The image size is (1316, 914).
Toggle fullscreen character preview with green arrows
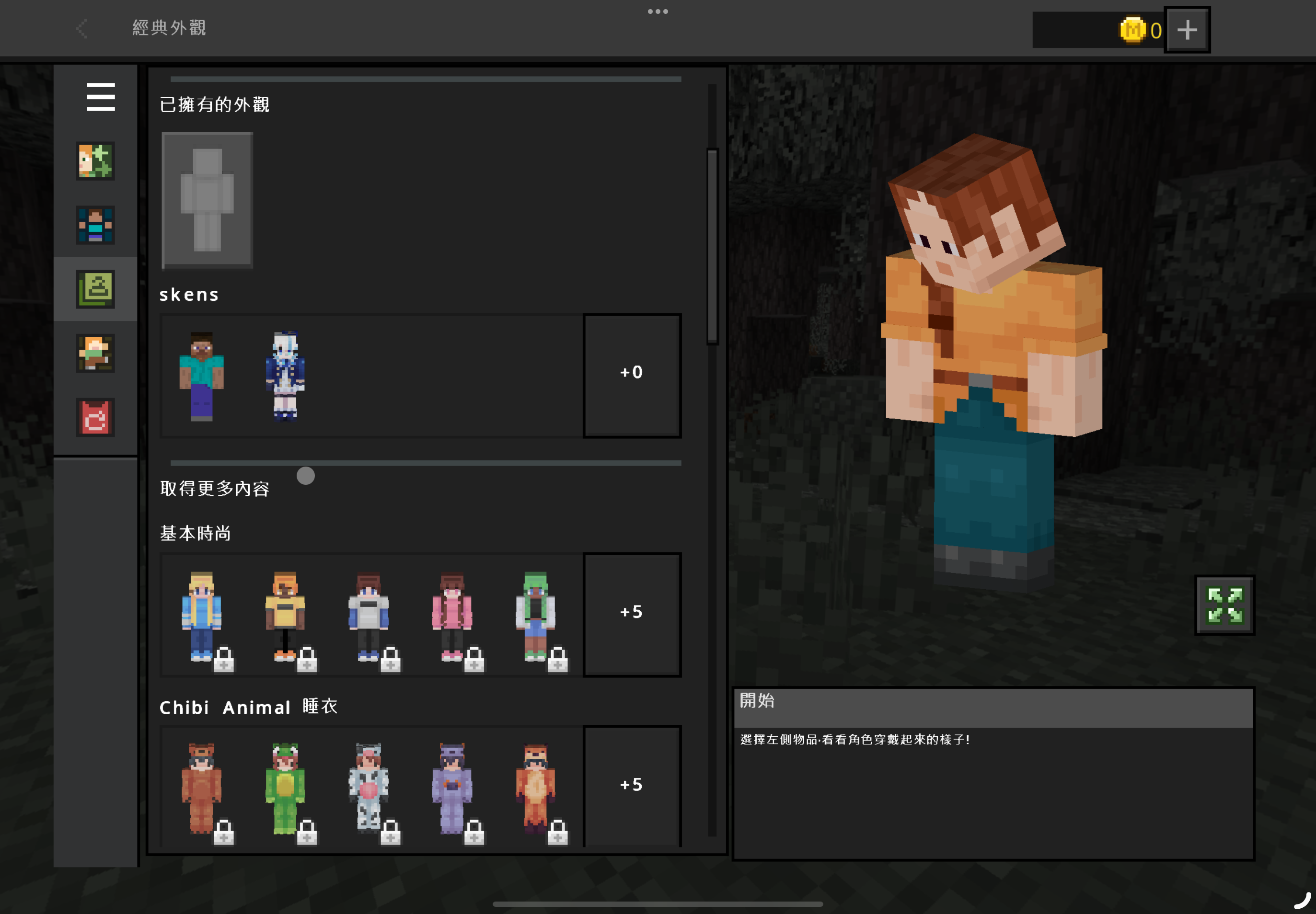click(x=1224, y=605)
